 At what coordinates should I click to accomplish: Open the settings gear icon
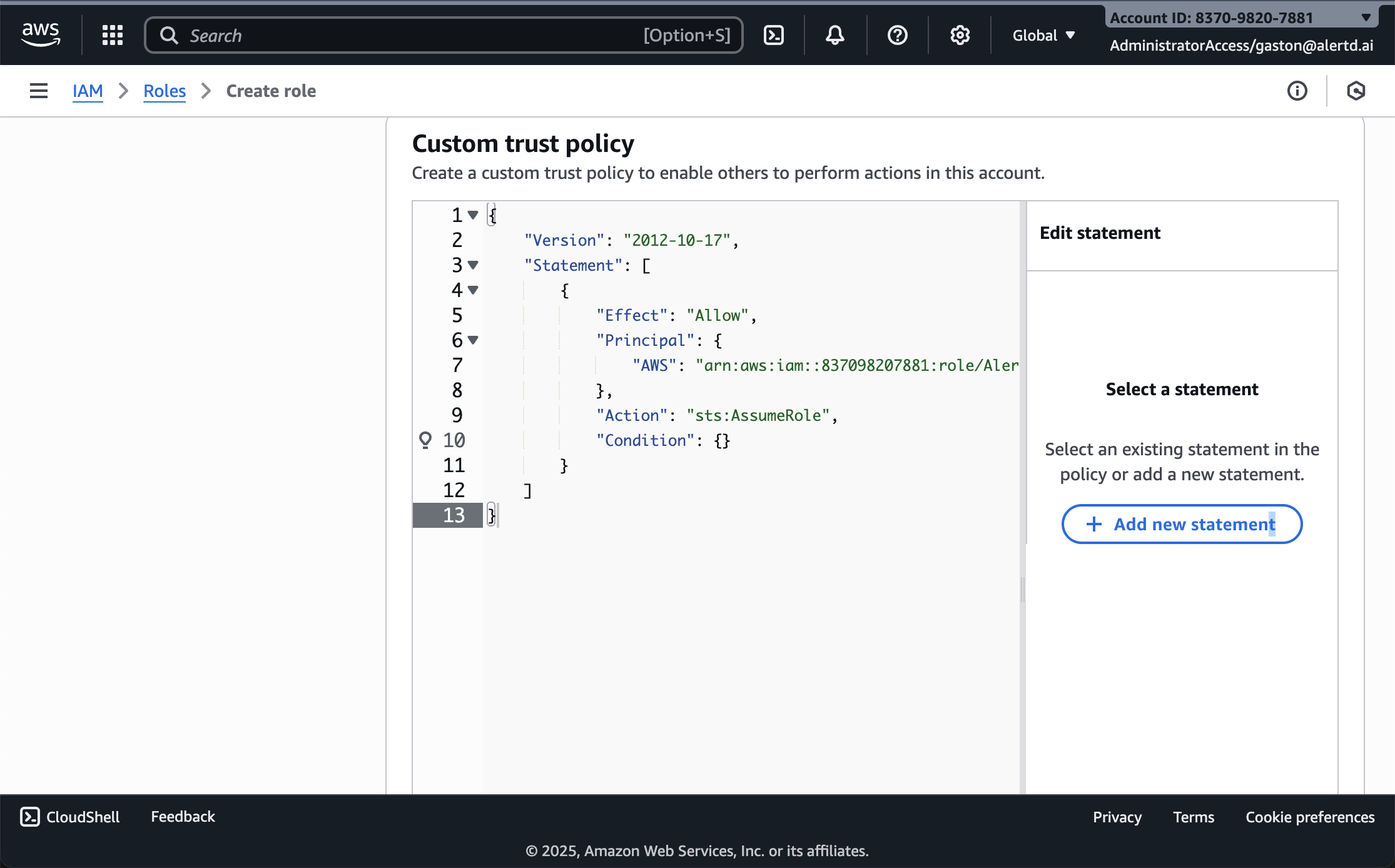tap(960, 35)
